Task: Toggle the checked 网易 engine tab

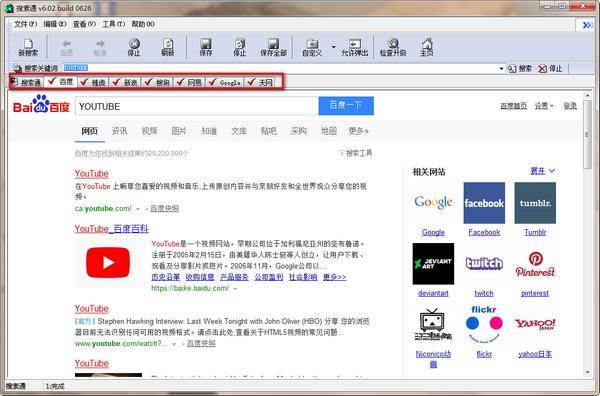Action: (x=189, y=82)
